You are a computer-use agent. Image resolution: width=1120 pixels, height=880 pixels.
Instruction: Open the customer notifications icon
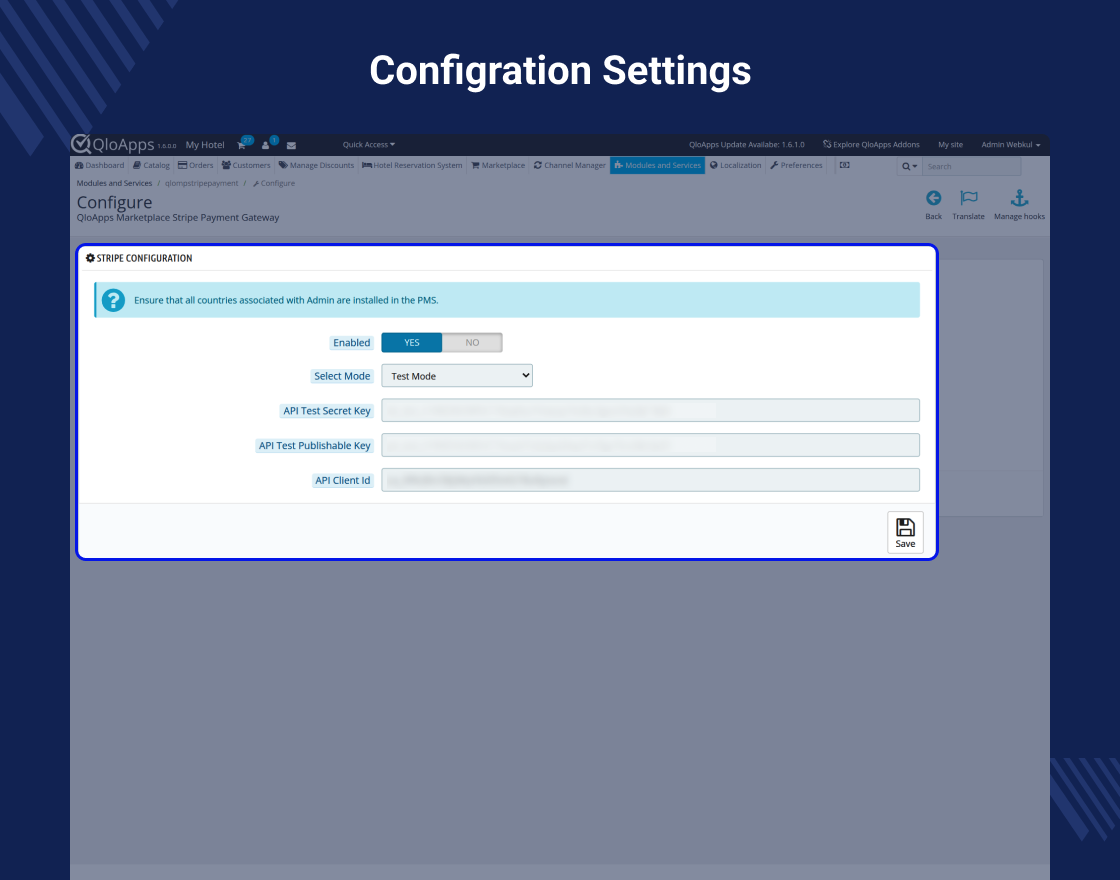click(x=267, y=144)
